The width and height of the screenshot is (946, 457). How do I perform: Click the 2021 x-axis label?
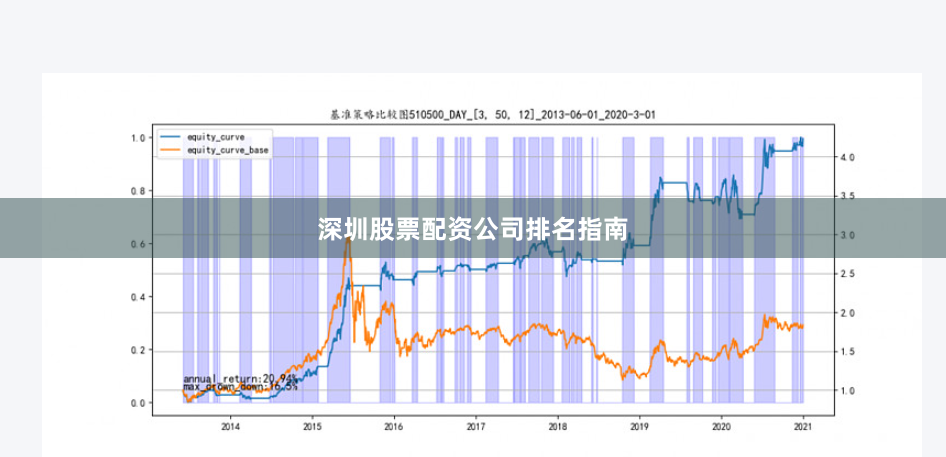coord(803,427)
